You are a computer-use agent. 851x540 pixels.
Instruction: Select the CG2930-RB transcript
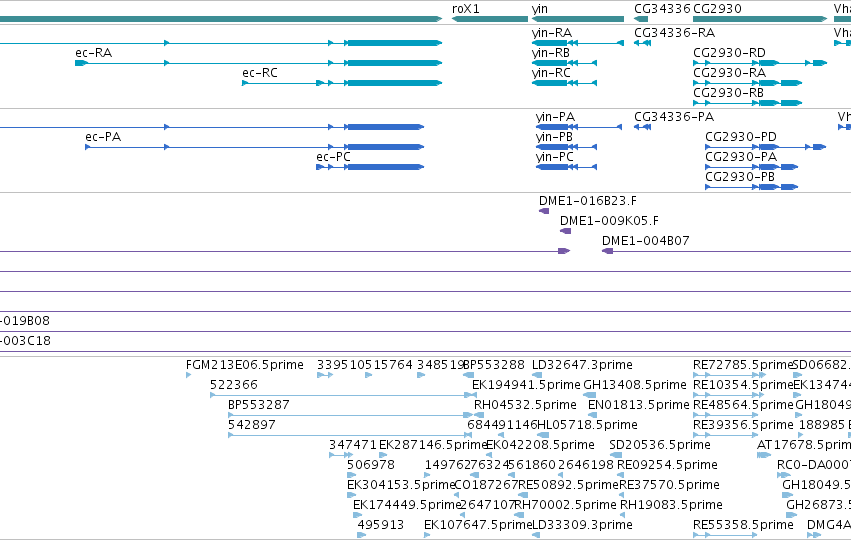(747, 103)
